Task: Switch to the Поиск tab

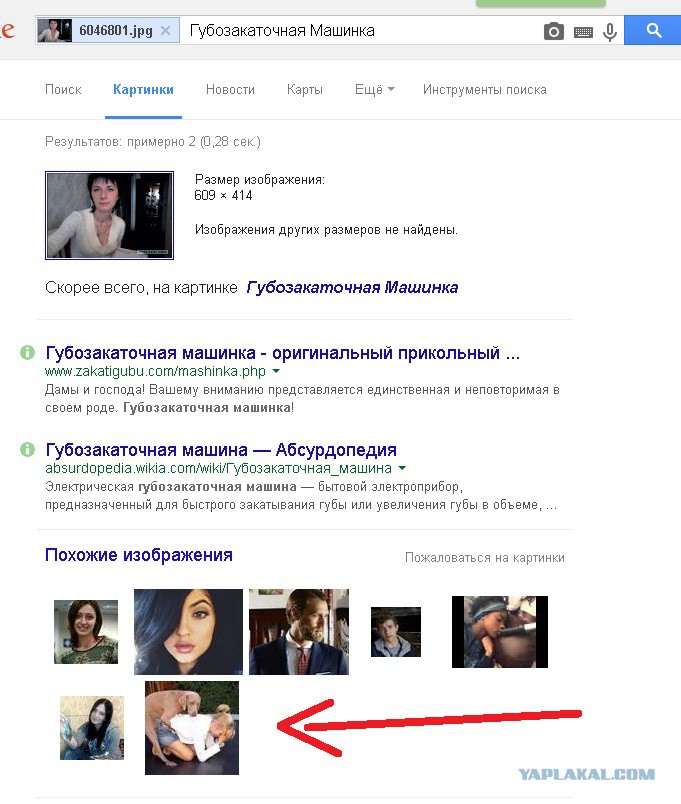Action: pos(63,89)
